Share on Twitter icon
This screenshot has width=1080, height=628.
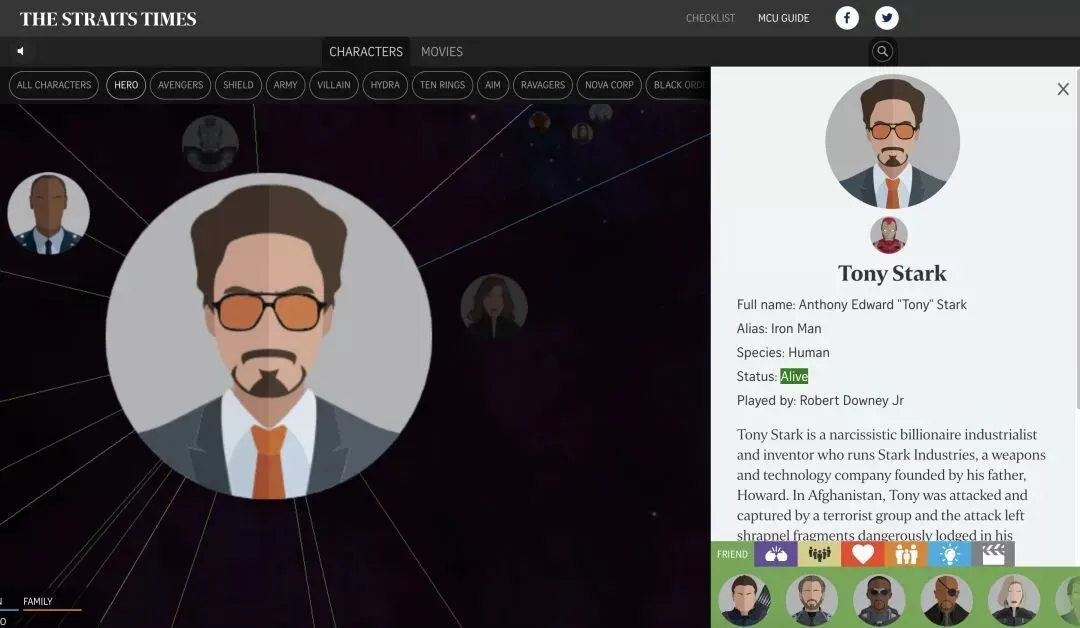[x=886, y=18]
